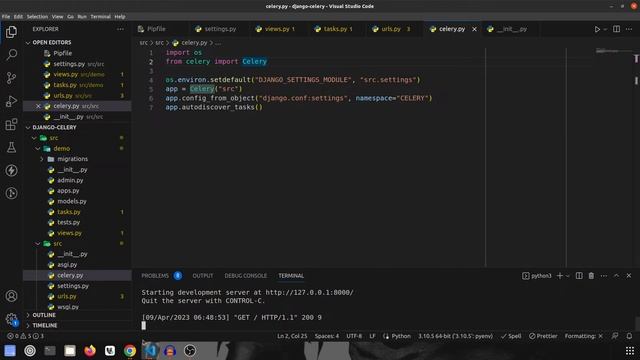Image resolution: width=640 pixels, height=360 pixels.
Task: Close the celery.py editor tab
Action: tap(474, 29)
